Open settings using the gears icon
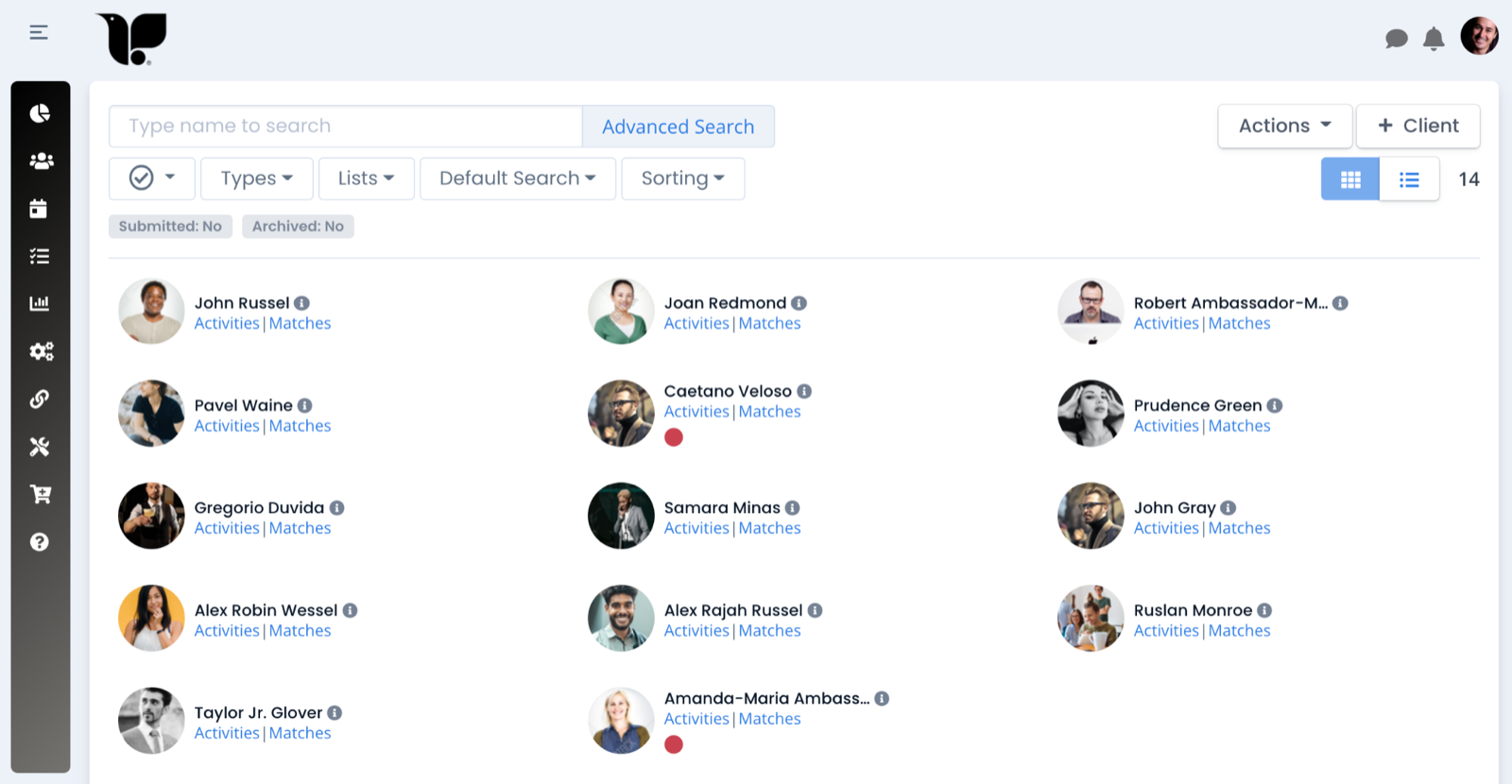Screen dimensions: 1512x784 click(39, 351)
